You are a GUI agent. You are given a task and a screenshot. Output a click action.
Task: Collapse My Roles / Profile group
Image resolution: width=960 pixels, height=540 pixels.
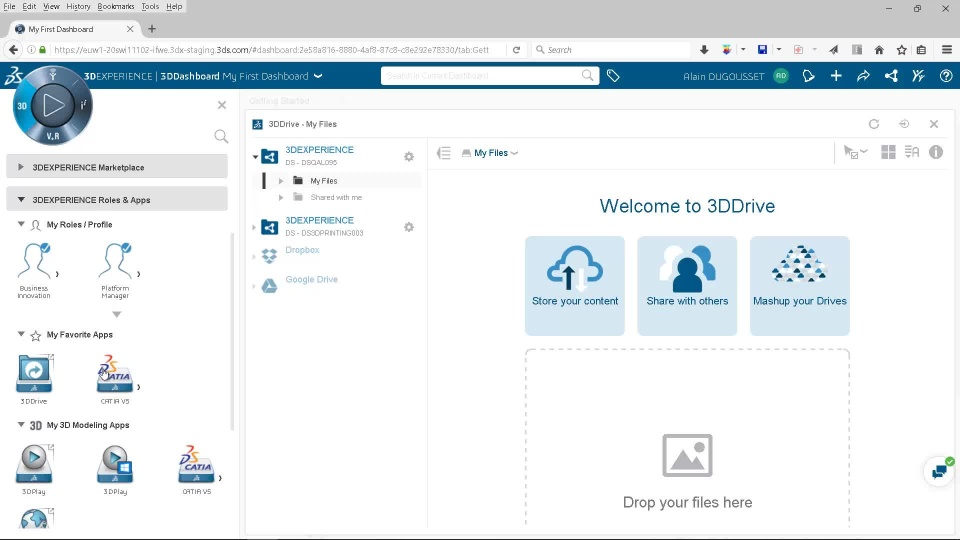click(21, 224)
